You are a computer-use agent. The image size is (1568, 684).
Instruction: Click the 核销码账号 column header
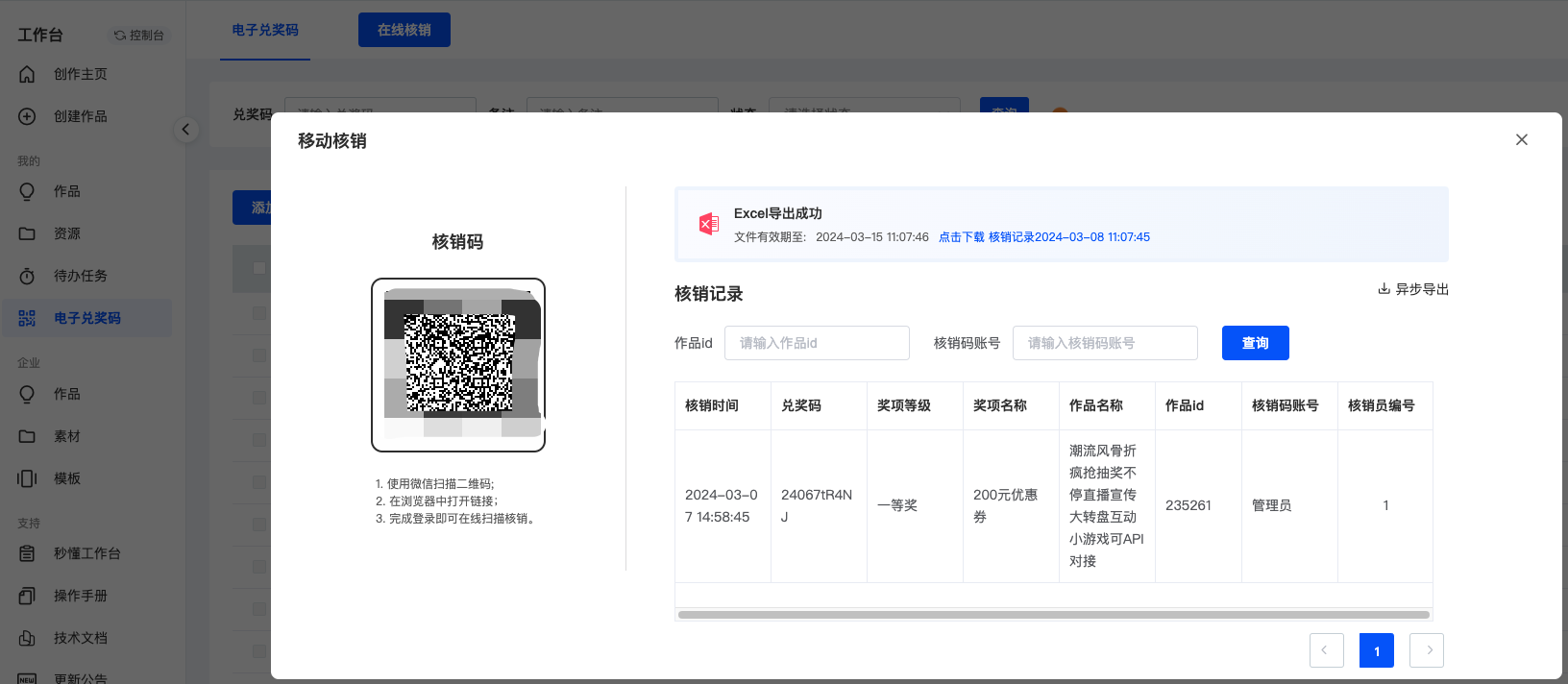coord(1289,405)
